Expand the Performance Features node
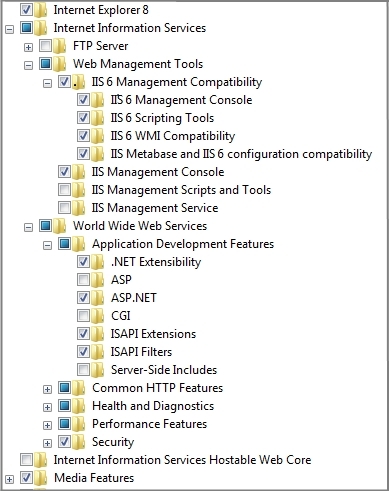Image resolution: width=389 pixels, height=491 pixels. (x=48, y=425)
